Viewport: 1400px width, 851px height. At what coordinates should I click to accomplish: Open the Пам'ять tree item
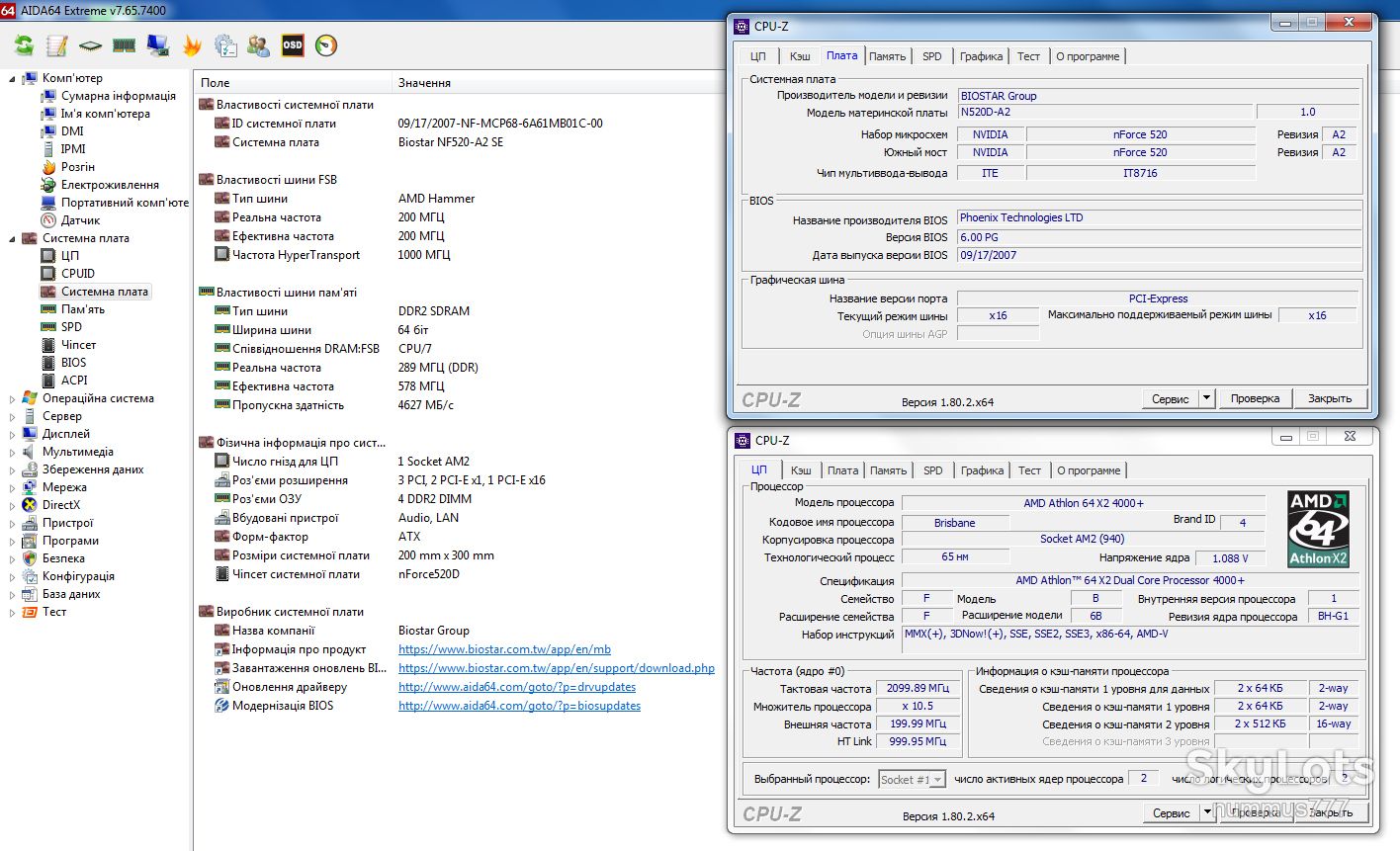pos(83,309)
